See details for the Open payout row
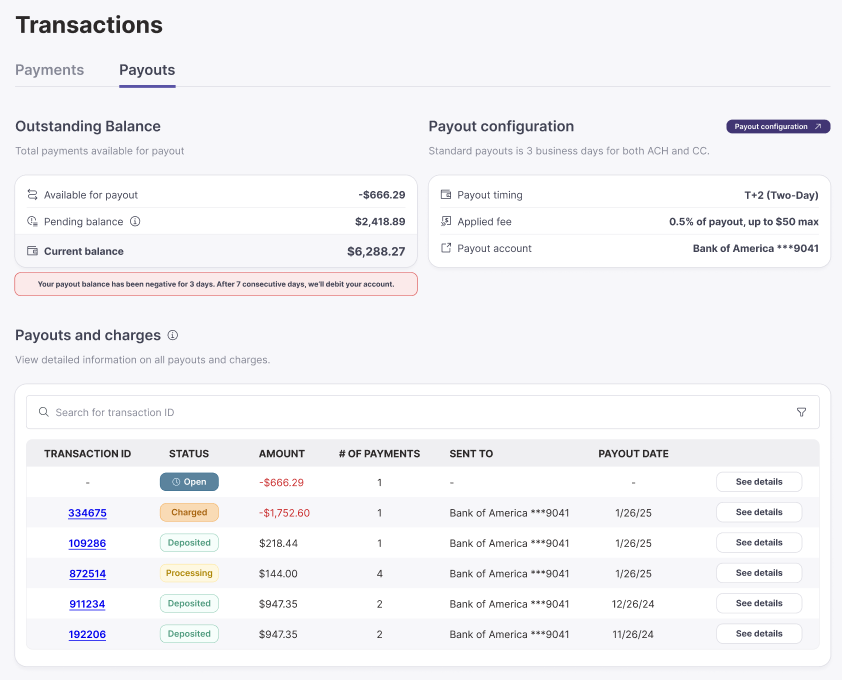The width and height of the screenshot is (842, 680). click(759, 482)
